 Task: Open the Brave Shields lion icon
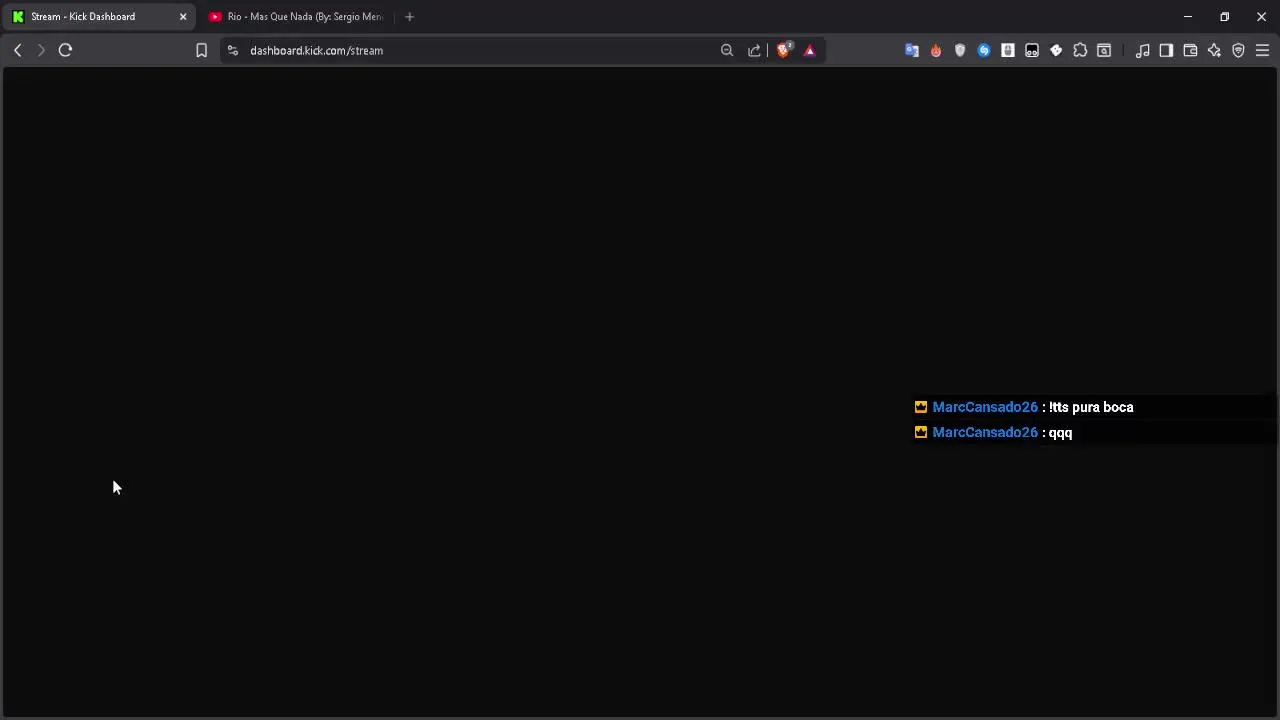[x=784, y=49]
